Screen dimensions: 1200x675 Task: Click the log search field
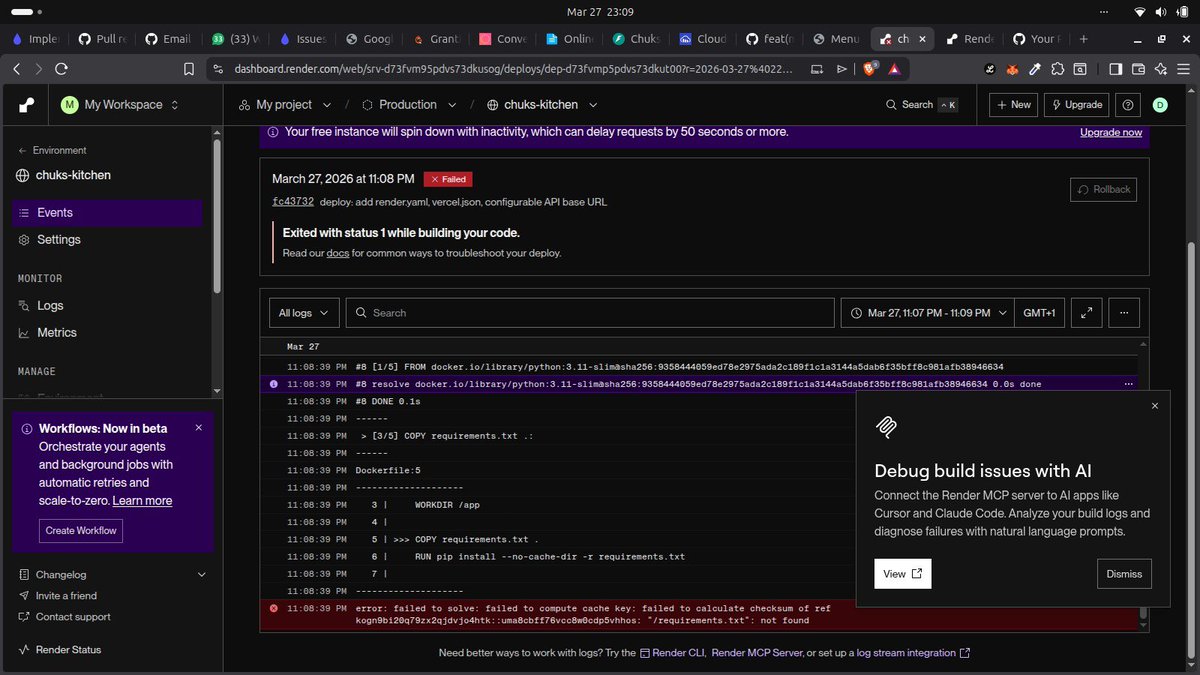point(590,313)
